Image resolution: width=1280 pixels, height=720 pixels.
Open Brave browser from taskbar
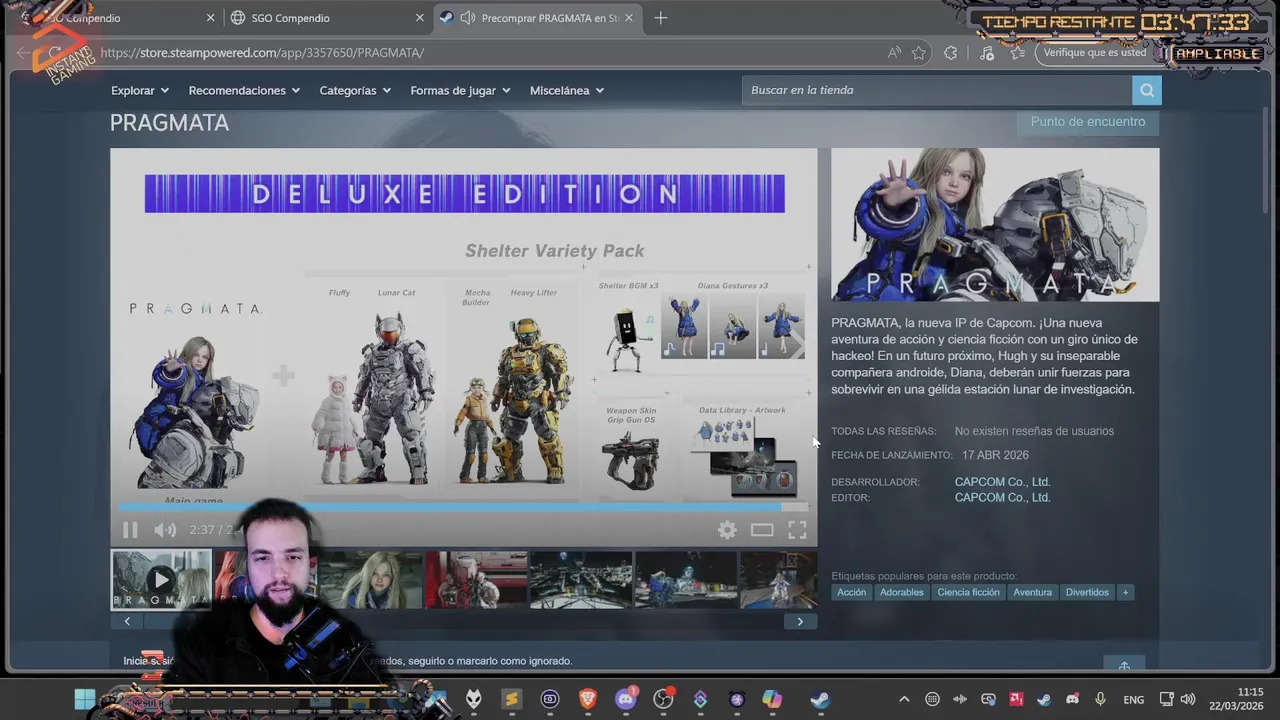coord(588,699)
